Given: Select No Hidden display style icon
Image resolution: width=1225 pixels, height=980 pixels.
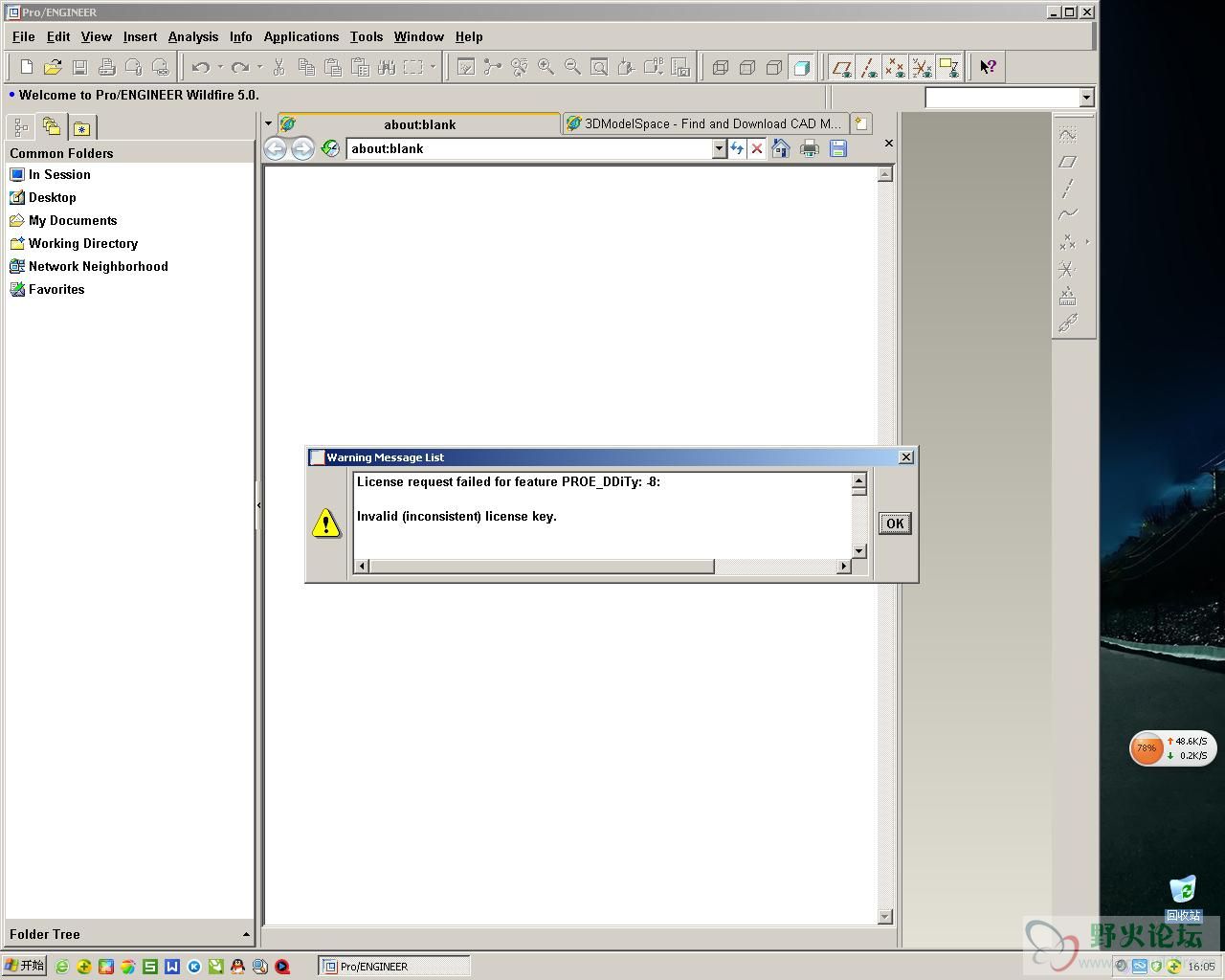Looking at the screenshot, I should tap(775, 67).
